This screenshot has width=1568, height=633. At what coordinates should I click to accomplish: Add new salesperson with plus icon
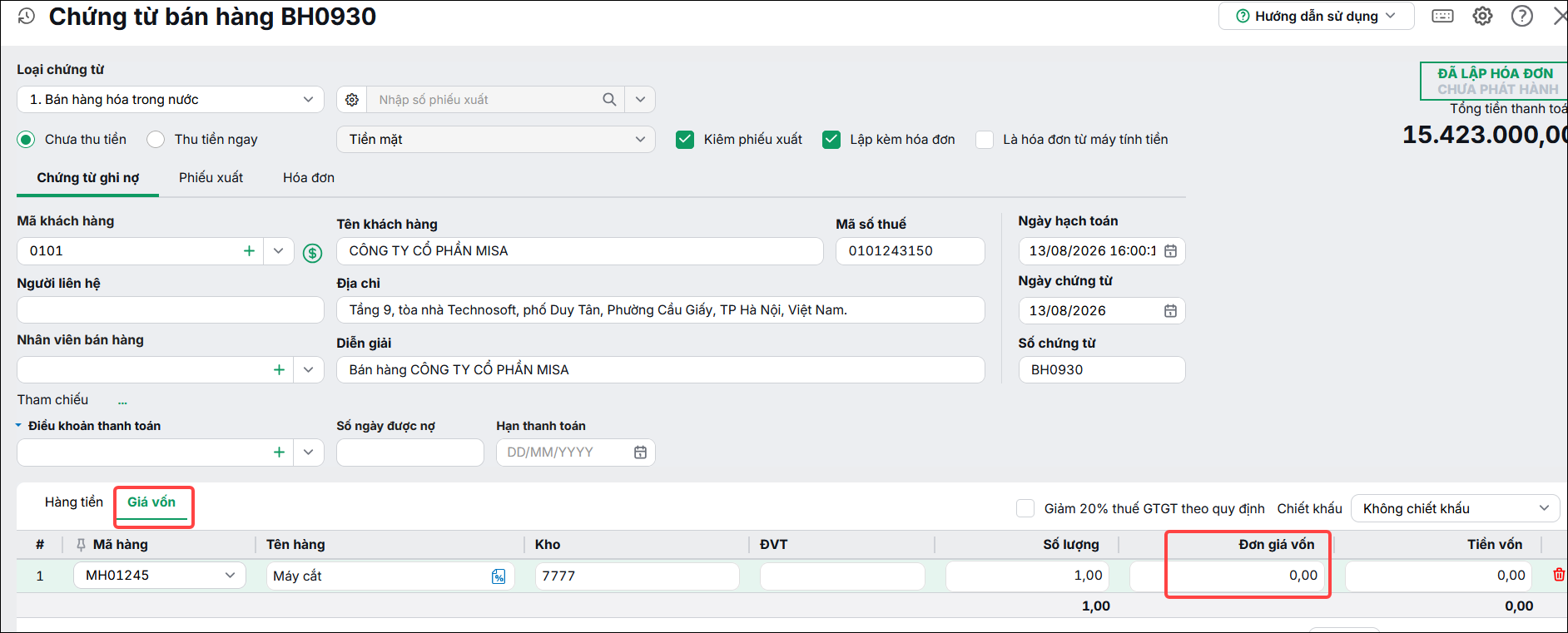click(x=279, y=370)
